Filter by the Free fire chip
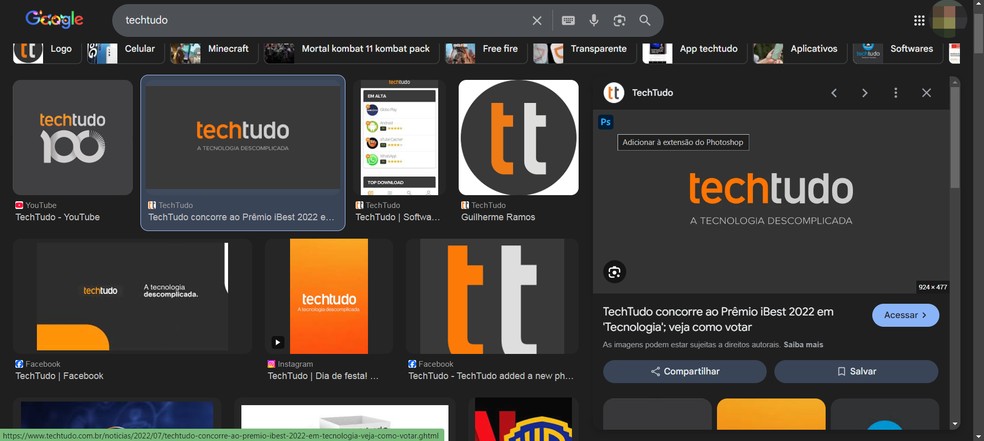Viewport: 984px width, 441px height. (486, 51)
